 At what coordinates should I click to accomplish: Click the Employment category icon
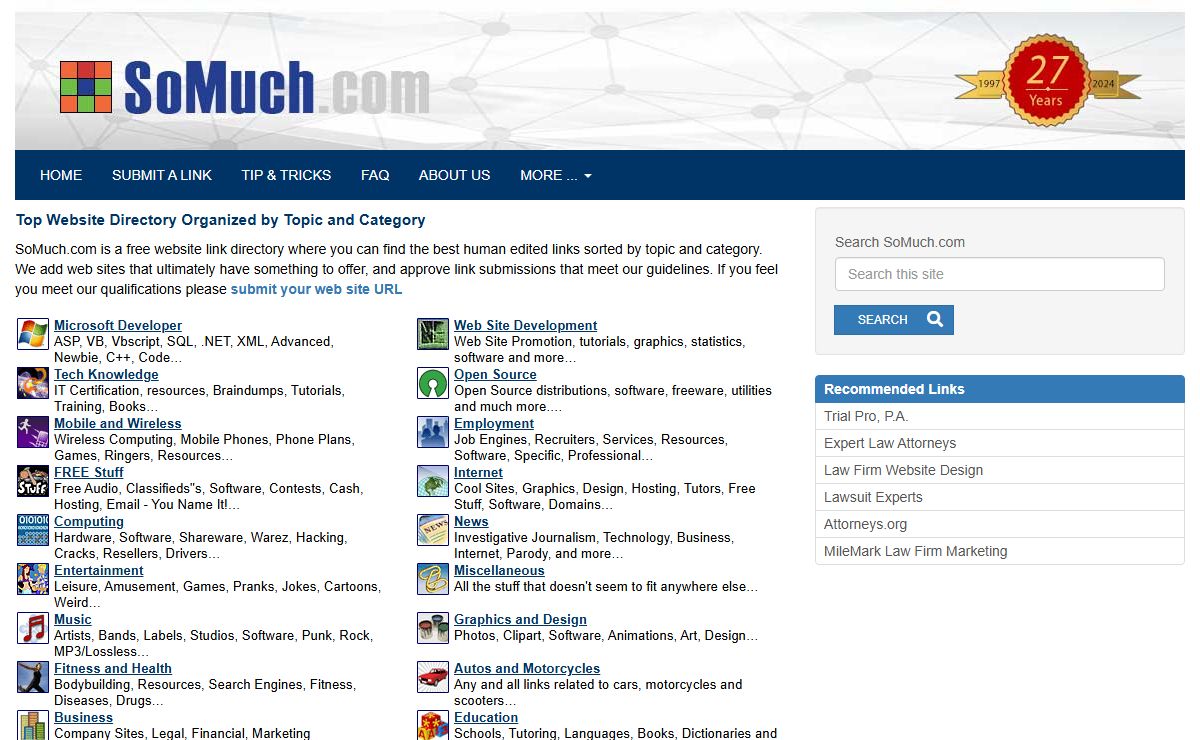[x=433, y=432]
